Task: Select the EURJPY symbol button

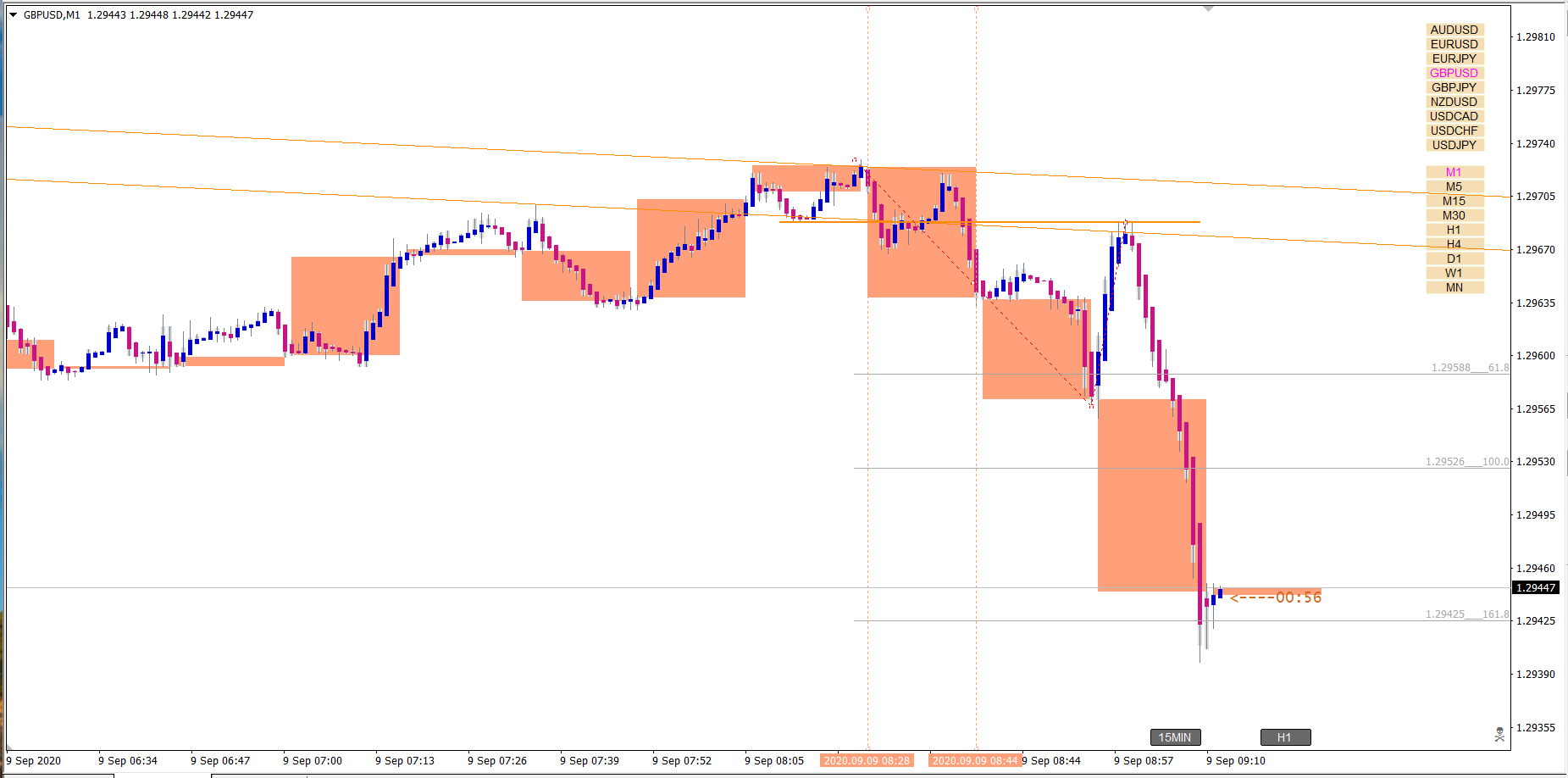Action: (1454, 58)
